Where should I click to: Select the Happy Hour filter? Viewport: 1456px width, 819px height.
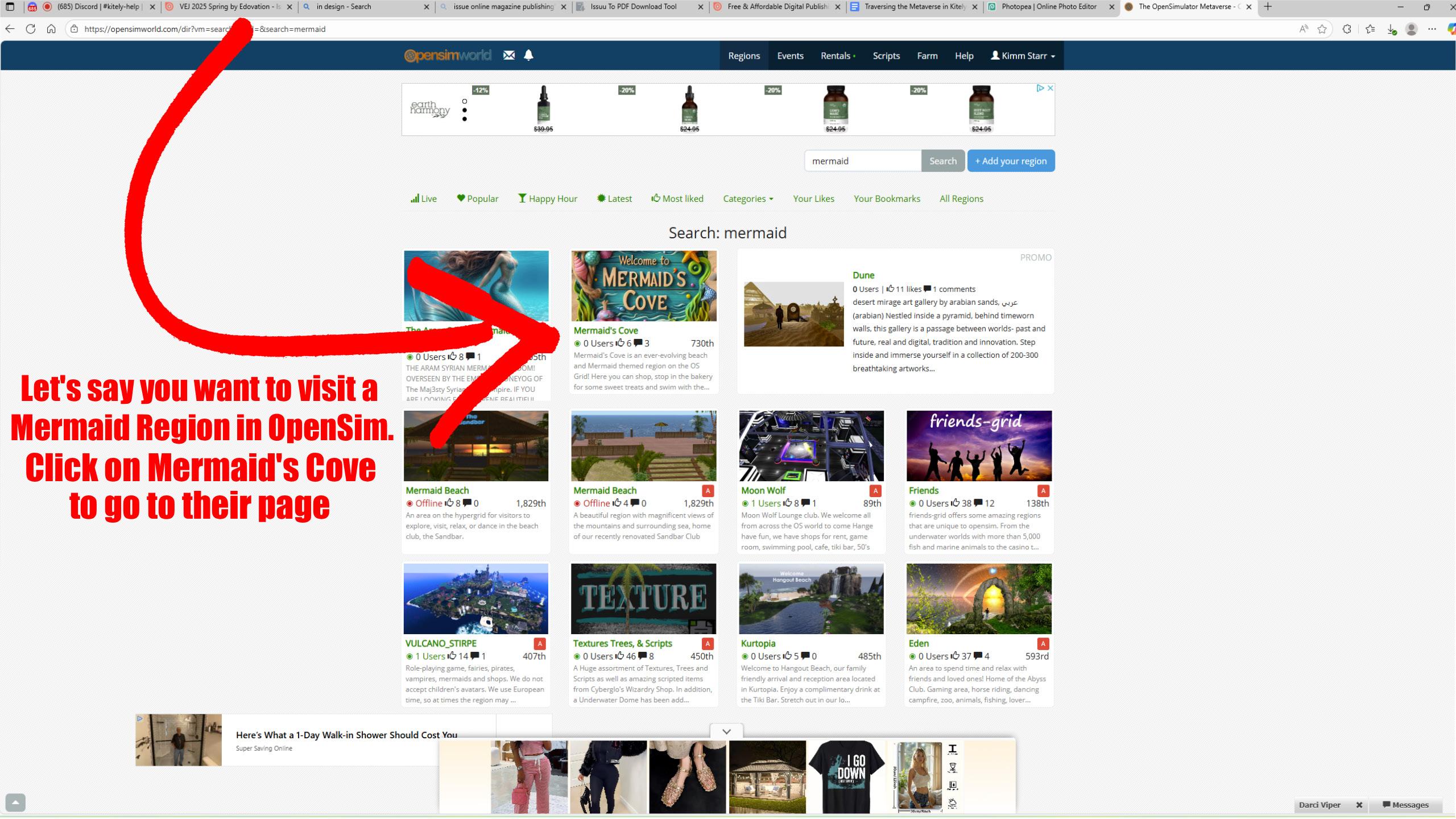(547, 198)
